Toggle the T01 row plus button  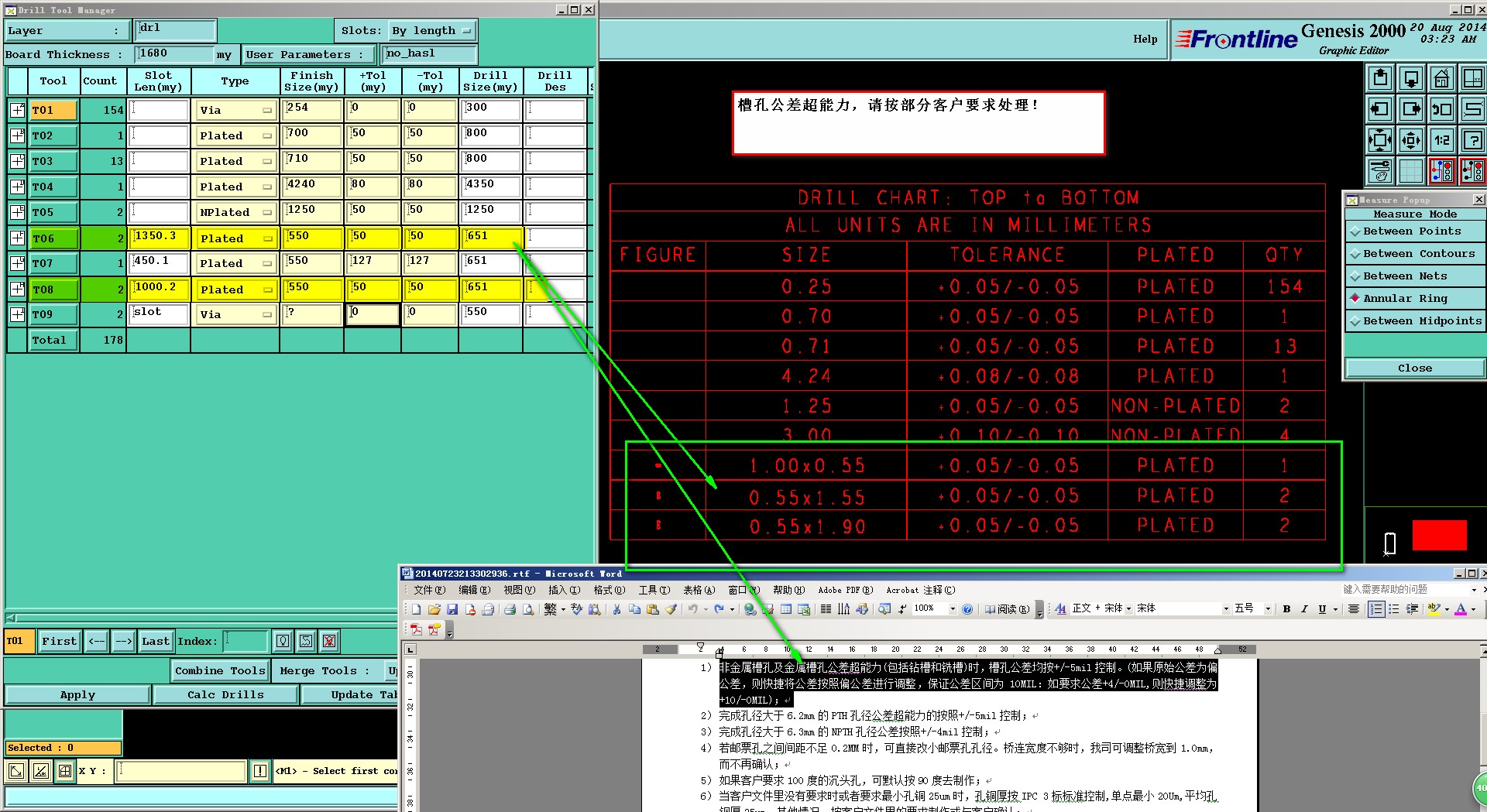point(17,110)
